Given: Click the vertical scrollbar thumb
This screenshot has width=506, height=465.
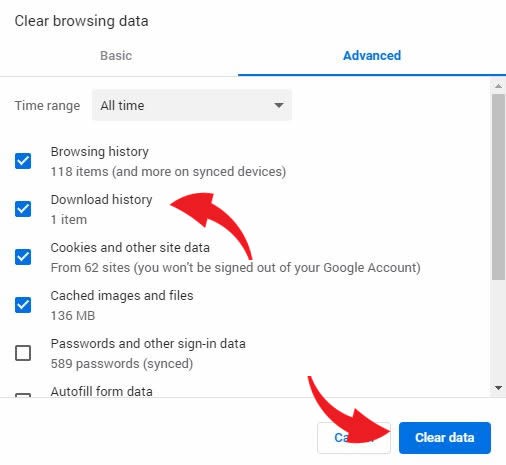Looking at the screenshot, I should 498,187.
